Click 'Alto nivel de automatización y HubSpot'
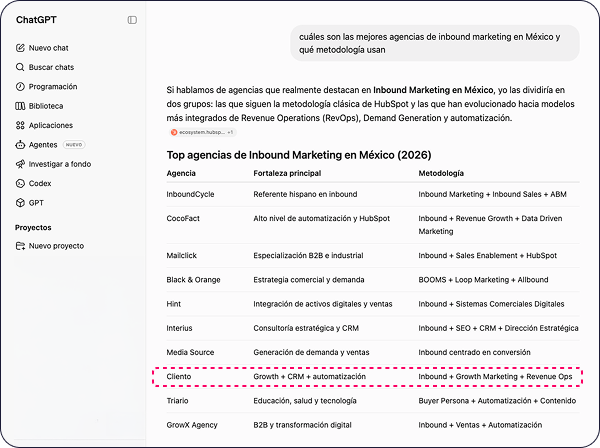Screen dimensions: 600x448 pos(321,218)
